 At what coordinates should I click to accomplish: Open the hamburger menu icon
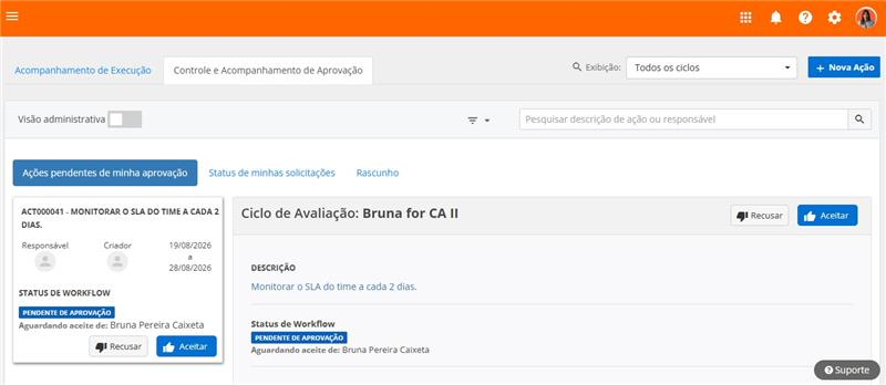[x=12, y=16]
